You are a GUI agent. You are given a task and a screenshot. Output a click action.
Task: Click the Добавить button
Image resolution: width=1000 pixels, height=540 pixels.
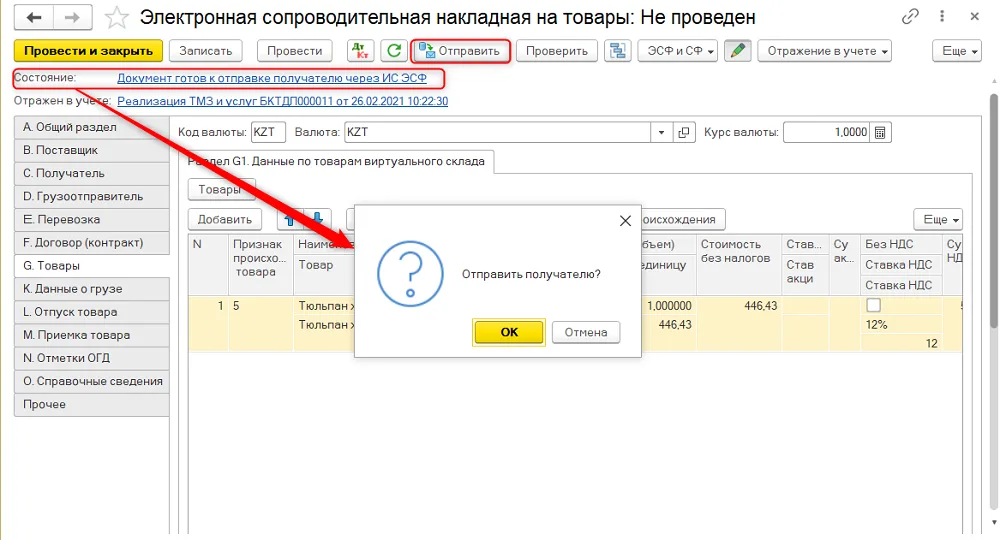point(224,219)
